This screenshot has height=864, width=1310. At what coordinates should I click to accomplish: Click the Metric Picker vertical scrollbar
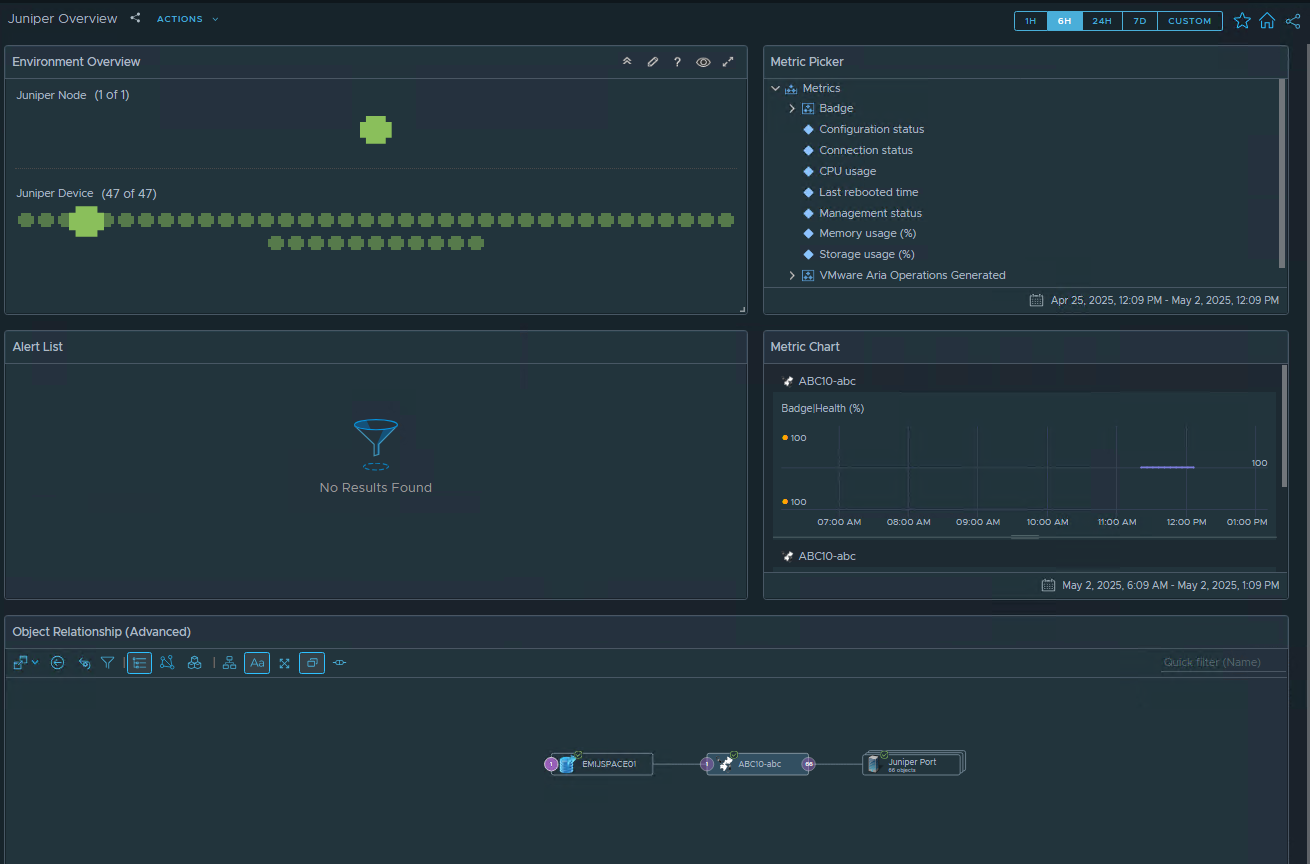(1282, 173)
